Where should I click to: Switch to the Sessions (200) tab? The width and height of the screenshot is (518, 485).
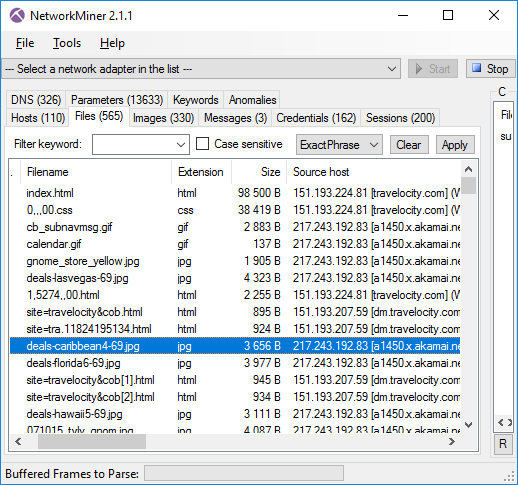point(400,118)
